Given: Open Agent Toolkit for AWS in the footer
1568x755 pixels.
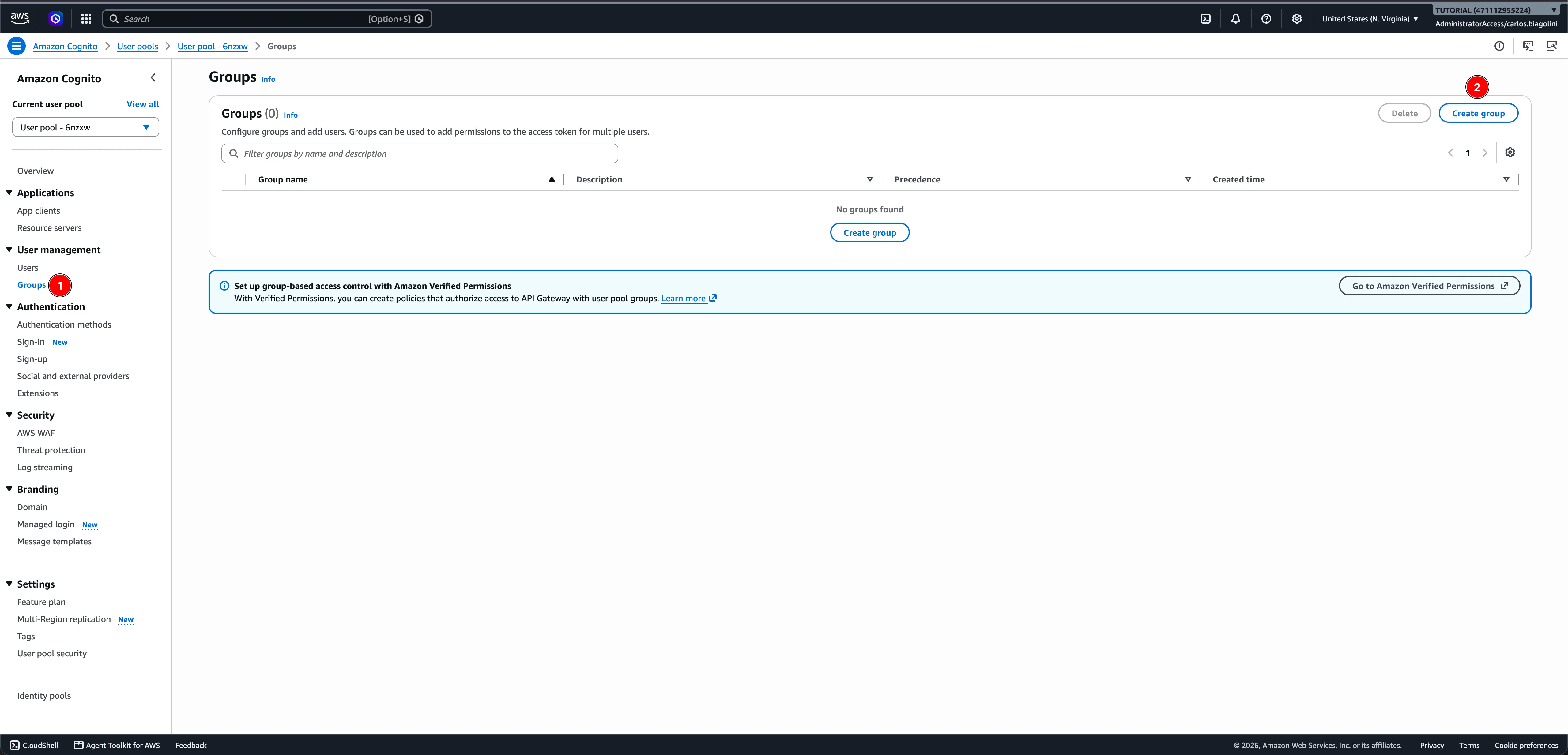Looking at the screenshot, I should pyautogui.click(x=117, y=745).
